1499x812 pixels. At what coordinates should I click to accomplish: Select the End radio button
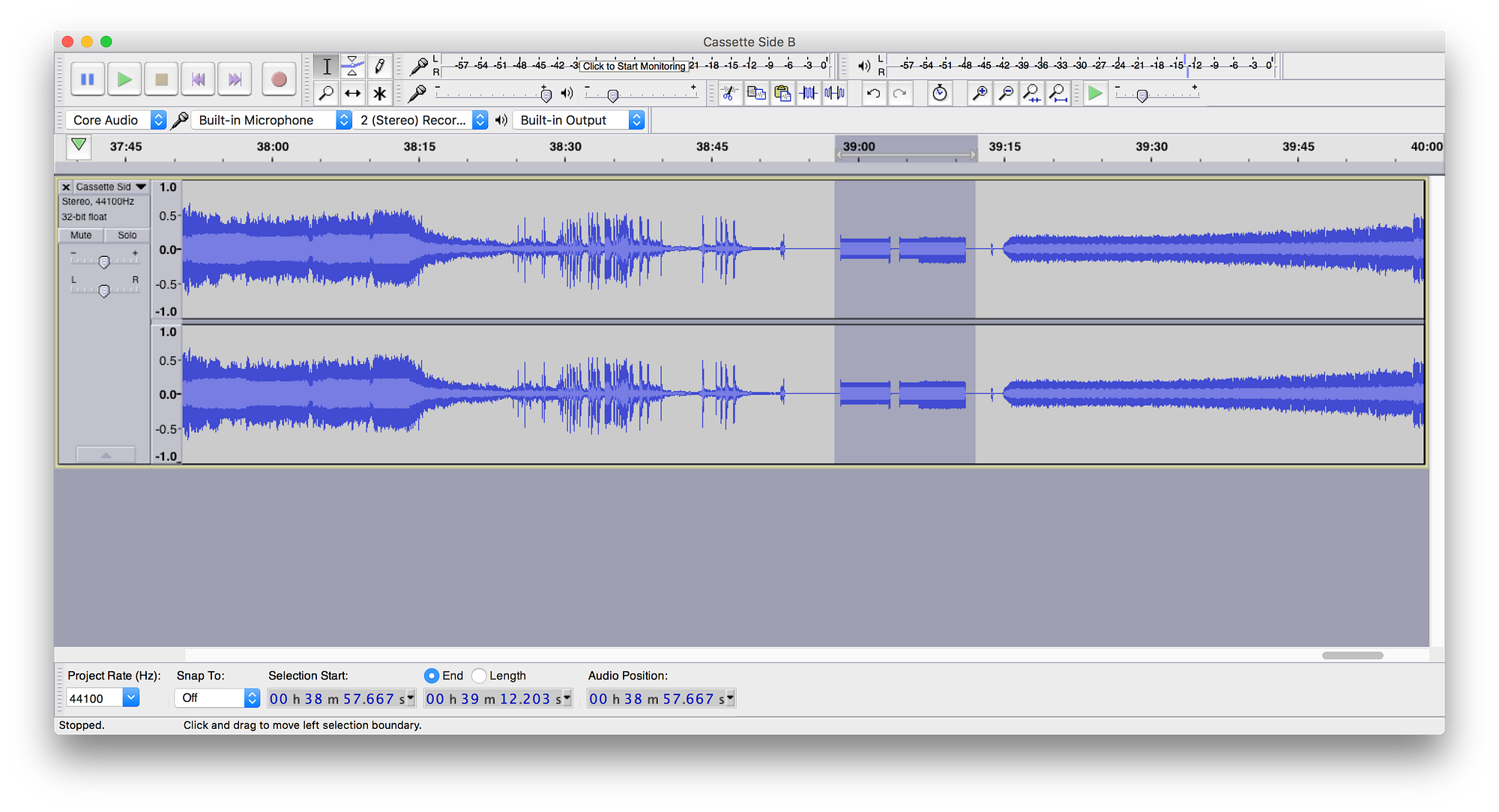[432, 676]
